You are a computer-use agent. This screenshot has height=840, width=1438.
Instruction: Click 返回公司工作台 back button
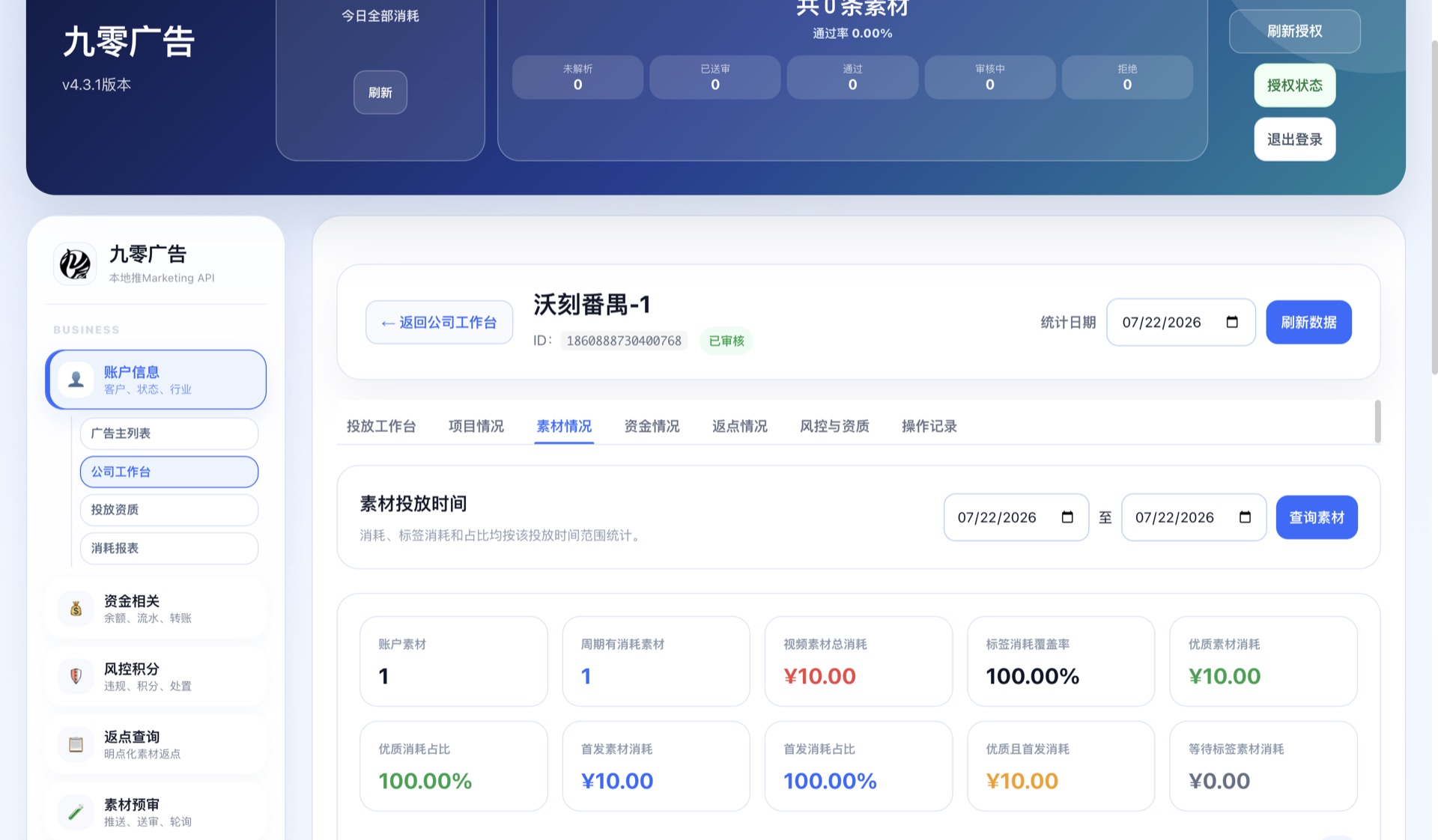click(x=439, y=322)
